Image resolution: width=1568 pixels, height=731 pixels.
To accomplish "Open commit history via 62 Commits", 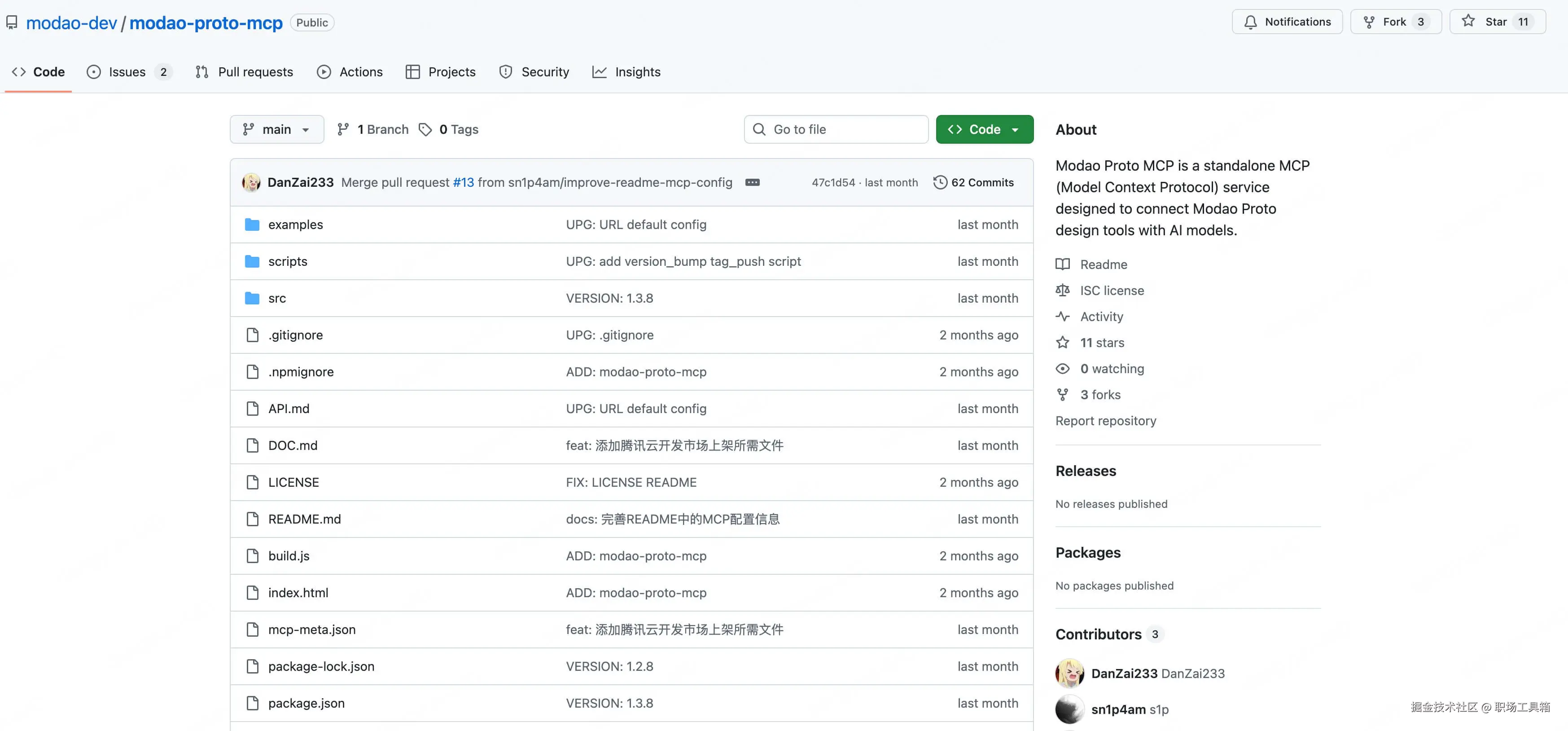I will pos(974,182).
